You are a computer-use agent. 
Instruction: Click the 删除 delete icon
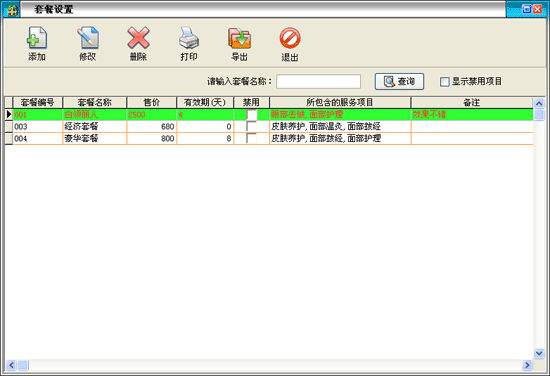[x=139, y=38]
